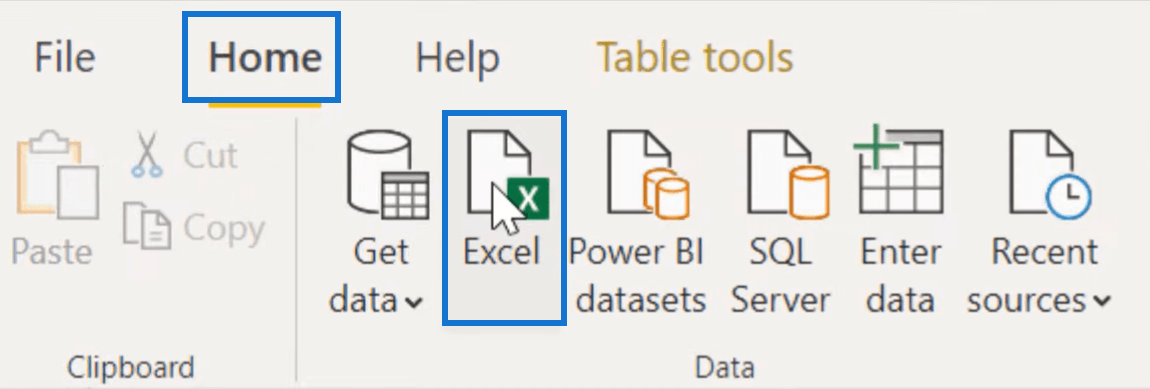1150x389 pixels.
Task: Click the Copy text label
Action: coord(224,229)
